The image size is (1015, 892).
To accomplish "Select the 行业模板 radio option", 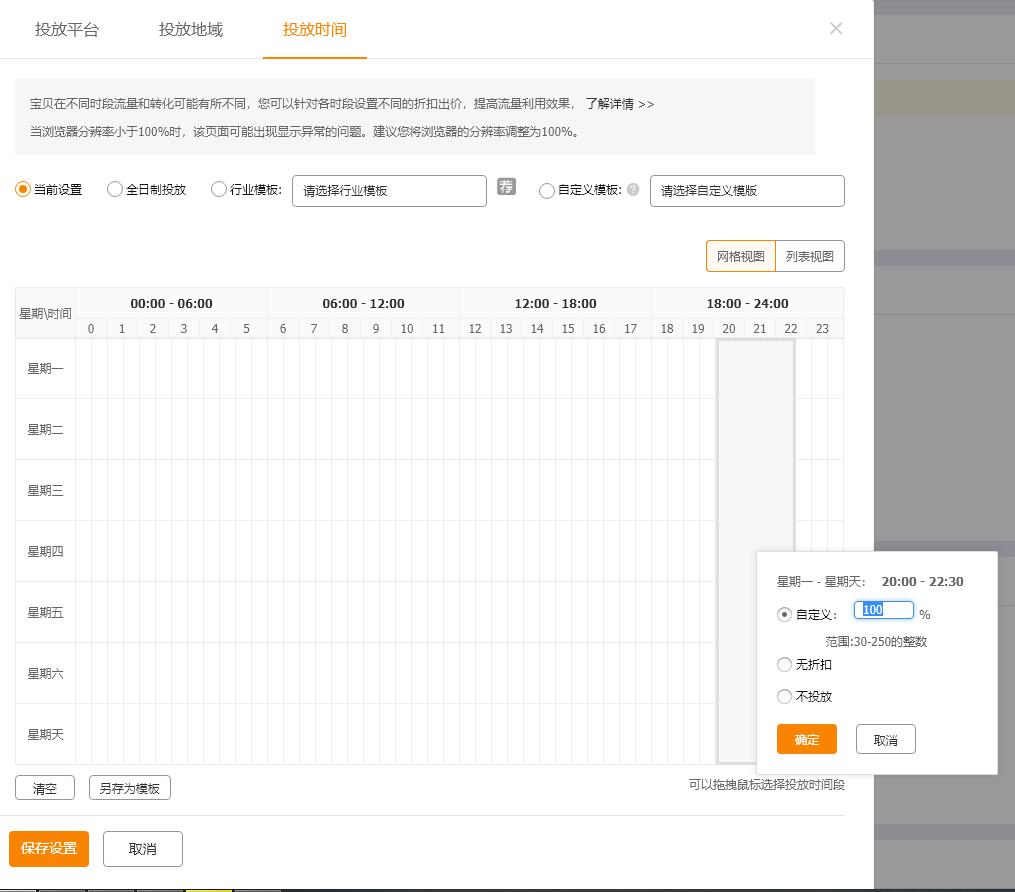I will click(x=219, y=188).
